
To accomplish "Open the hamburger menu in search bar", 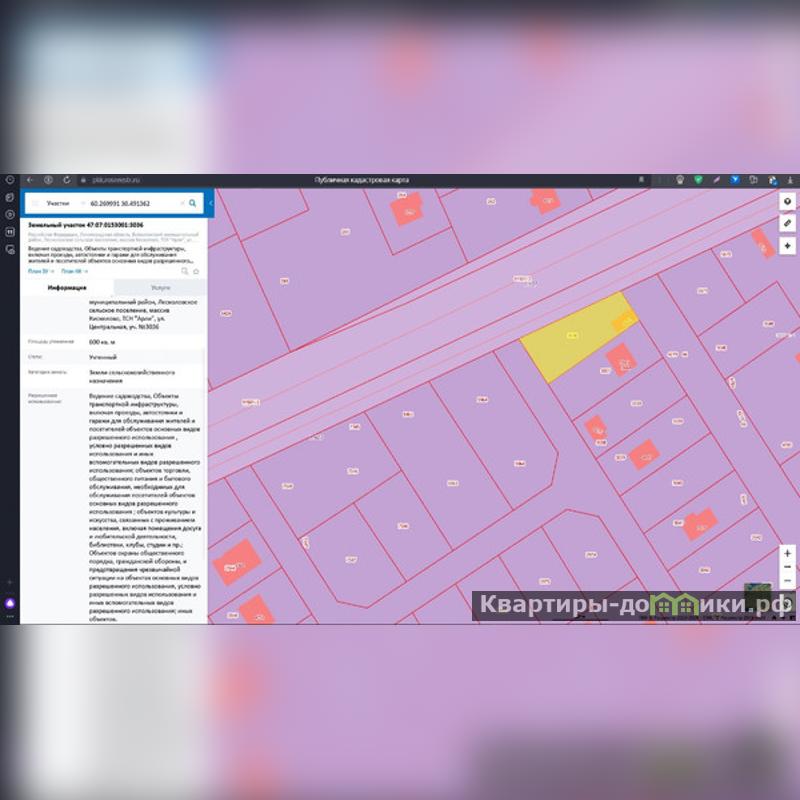I will 33,203.
